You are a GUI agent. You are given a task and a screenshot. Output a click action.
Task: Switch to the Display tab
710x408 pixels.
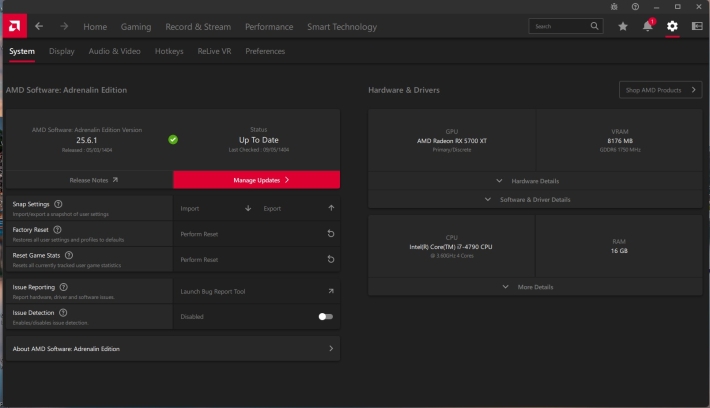[x=62, y=51]
